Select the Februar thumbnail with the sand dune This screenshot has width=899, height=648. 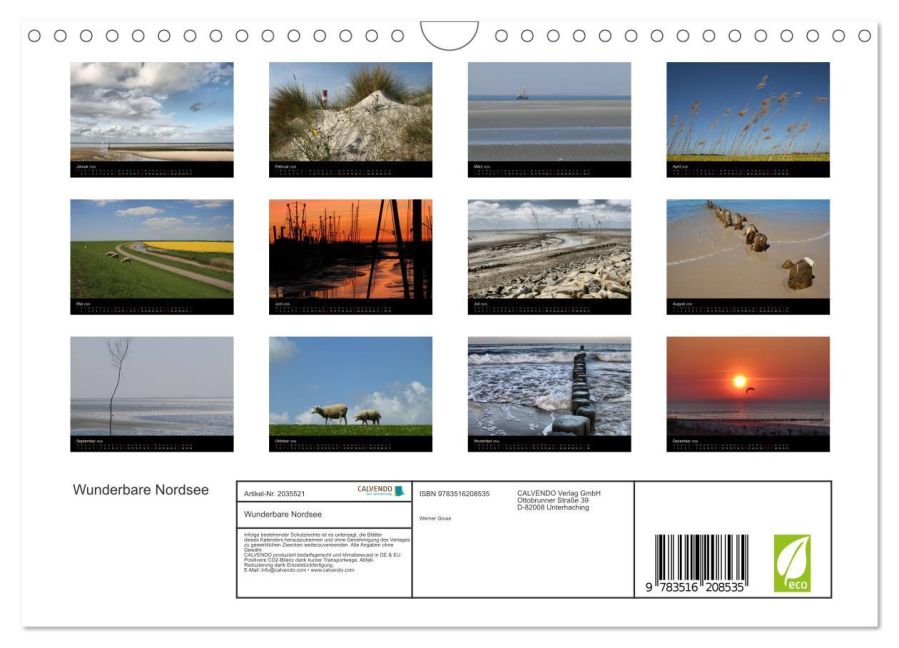(x=350, y=120)
